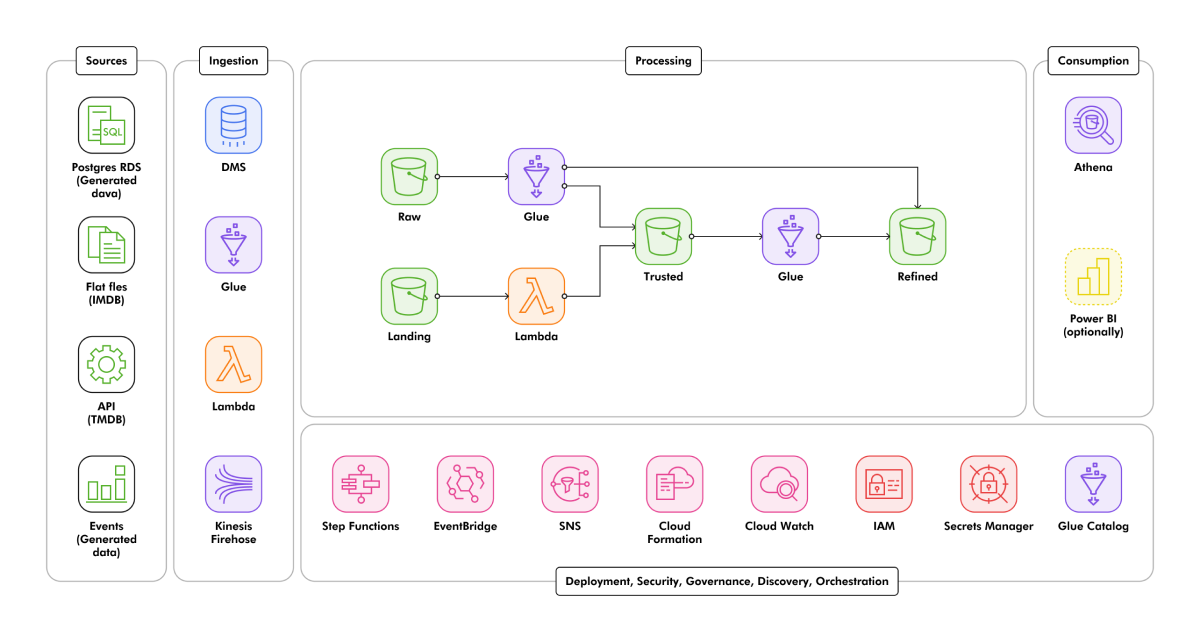Image resolution: width=1200 pixels, height=642 pixels.
Task: Click the Power BI icon
Action: tap(1093, 277)
